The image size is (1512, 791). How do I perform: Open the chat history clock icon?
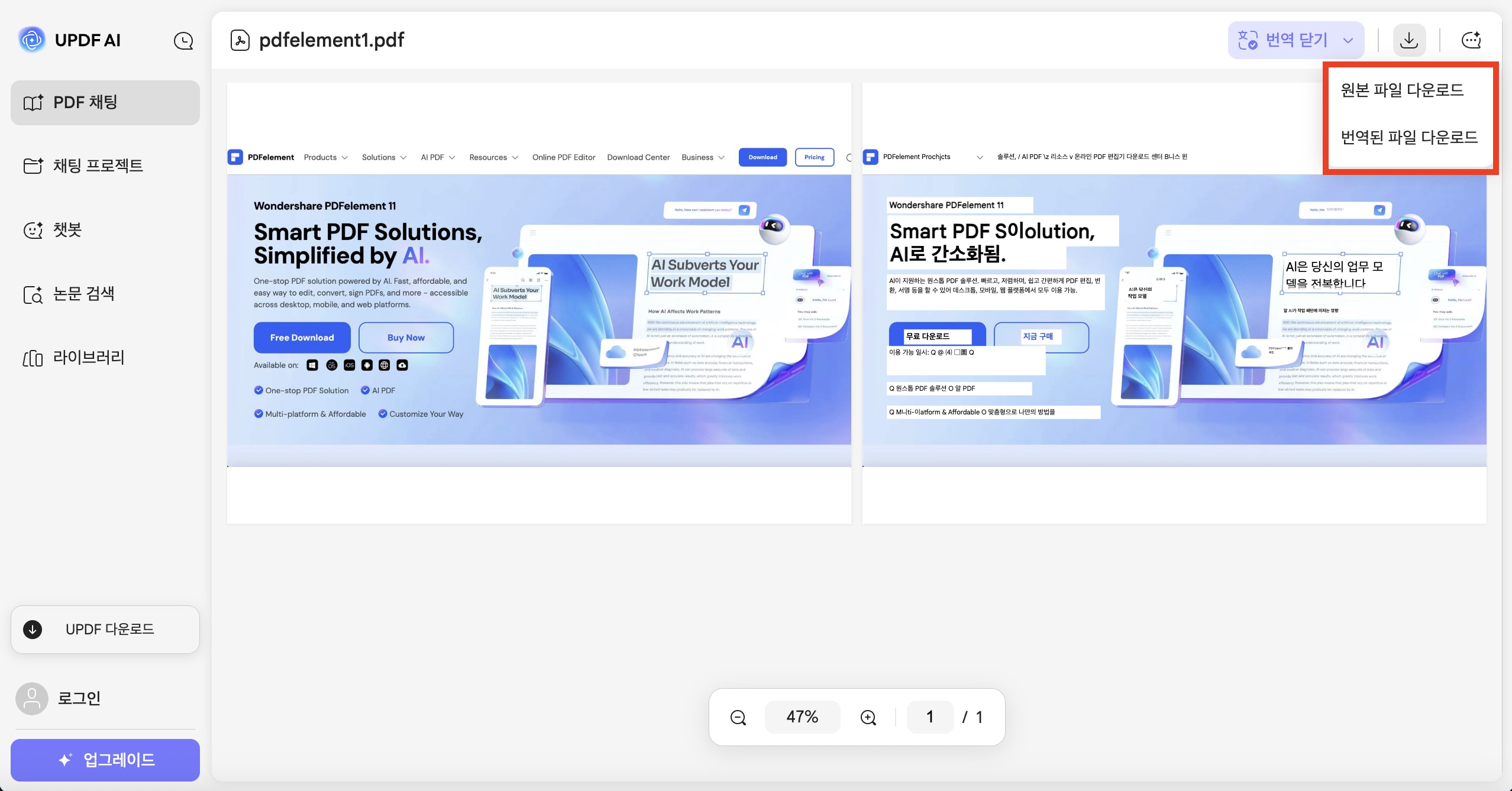point(183,40)
